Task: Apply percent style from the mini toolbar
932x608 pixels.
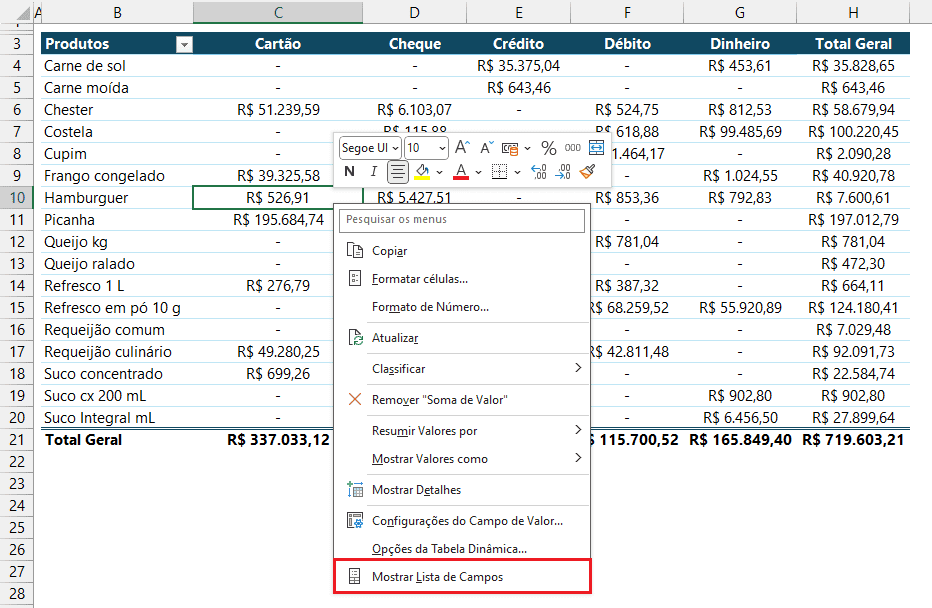Action: point(549,148)
